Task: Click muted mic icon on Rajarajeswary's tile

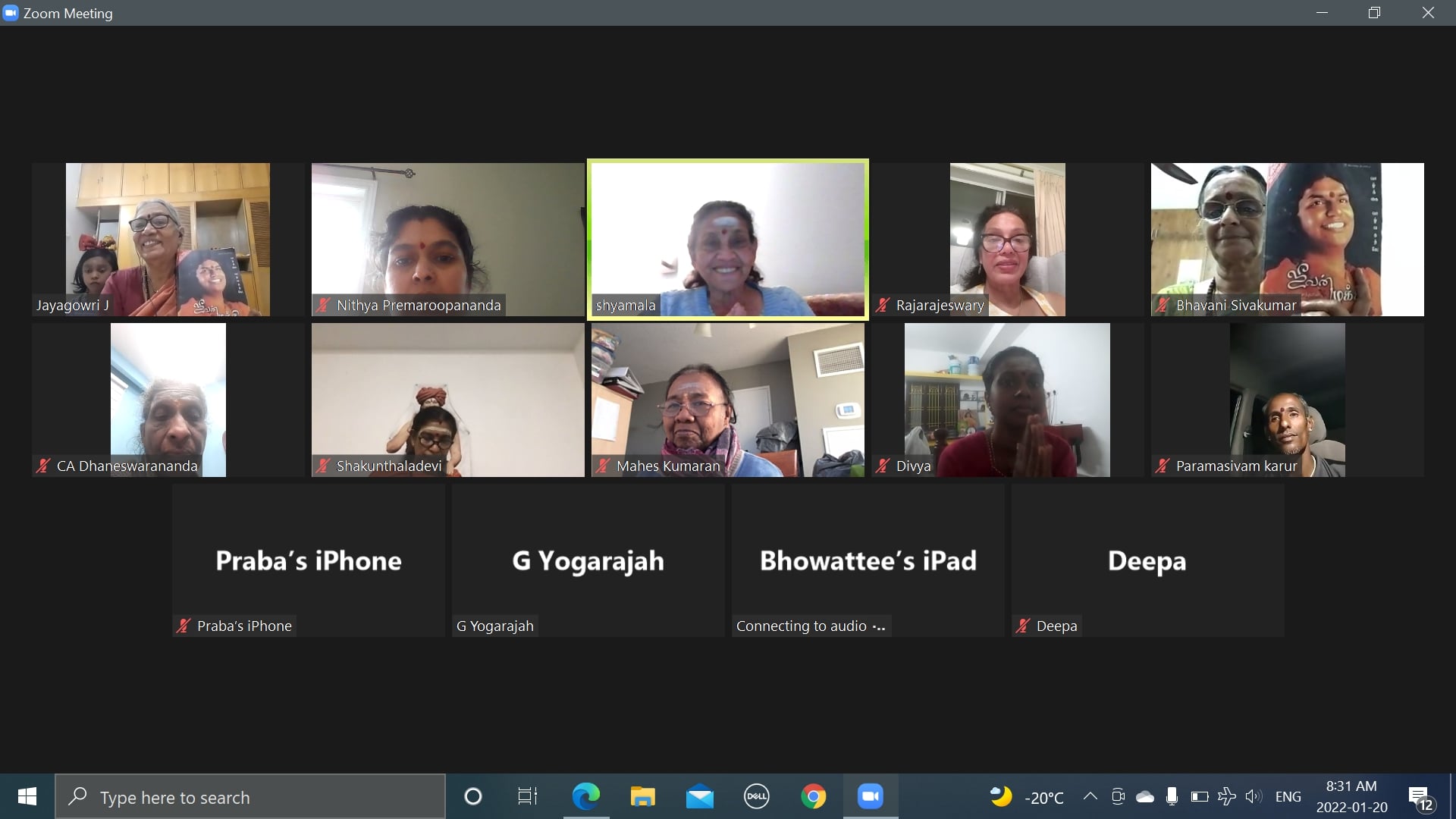Action: (883, 305)
